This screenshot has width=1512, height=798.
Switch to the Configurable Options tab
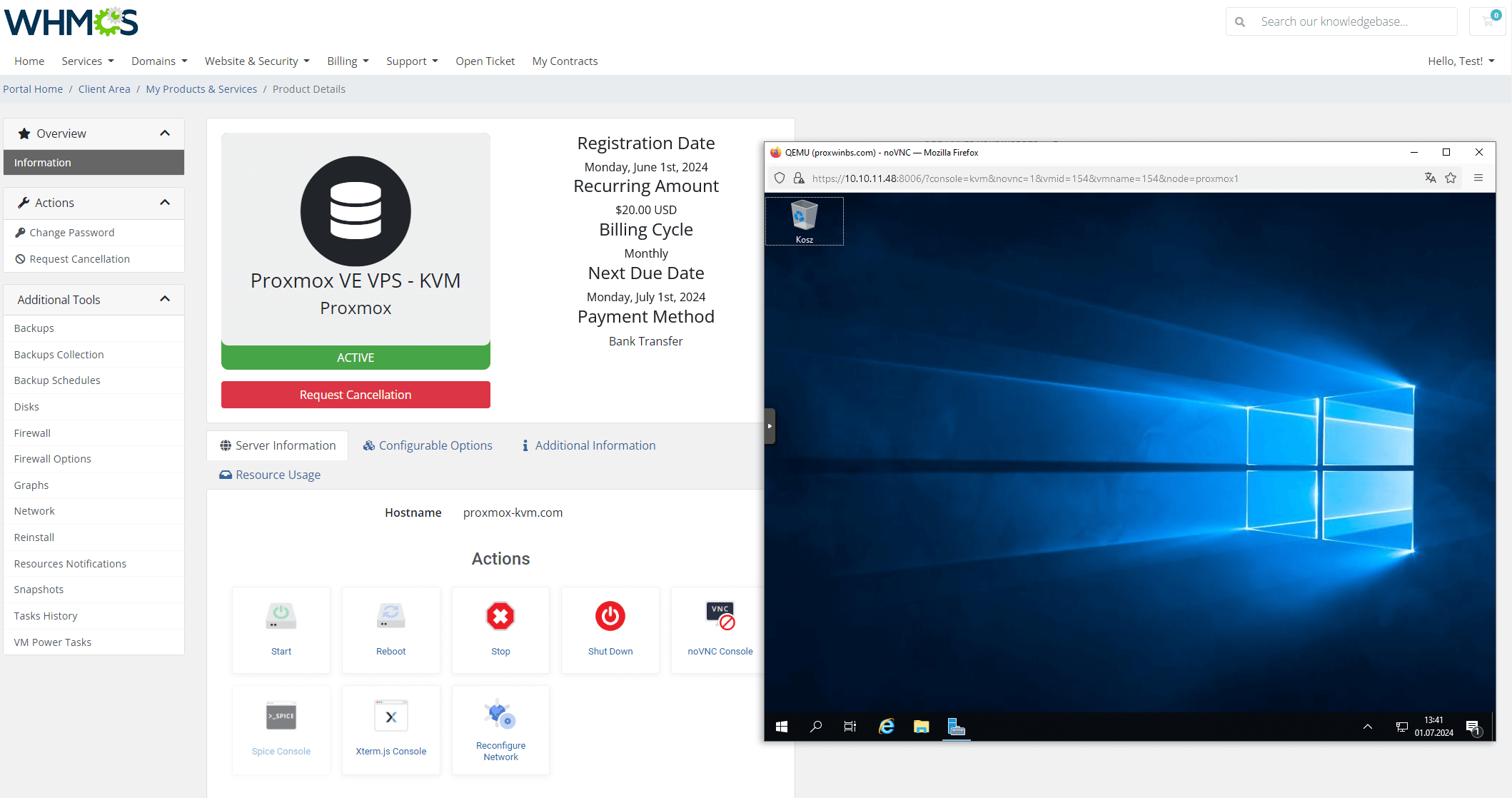tap(428, 445)
